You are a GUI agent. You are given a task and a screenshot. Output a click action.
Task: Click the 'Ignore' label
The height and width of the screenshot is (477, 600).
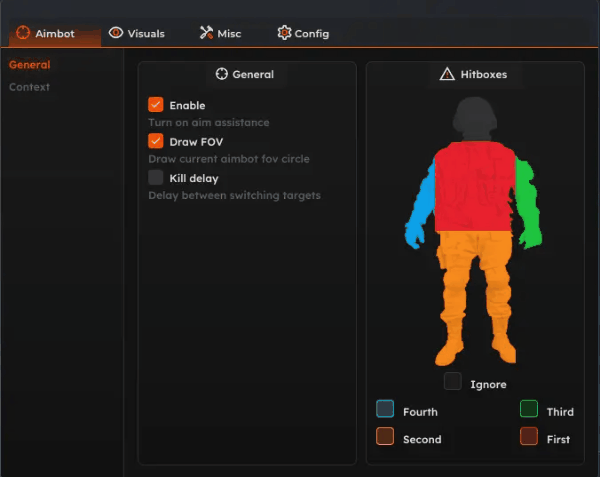[488, 384]
